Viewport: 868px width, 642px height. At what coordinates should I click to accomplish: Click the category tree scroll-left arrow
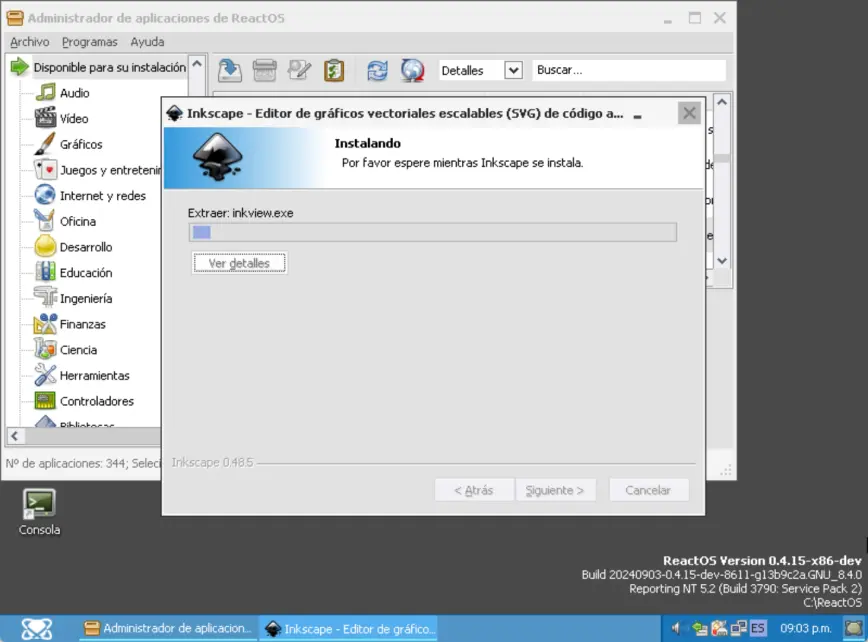[15, 436]
